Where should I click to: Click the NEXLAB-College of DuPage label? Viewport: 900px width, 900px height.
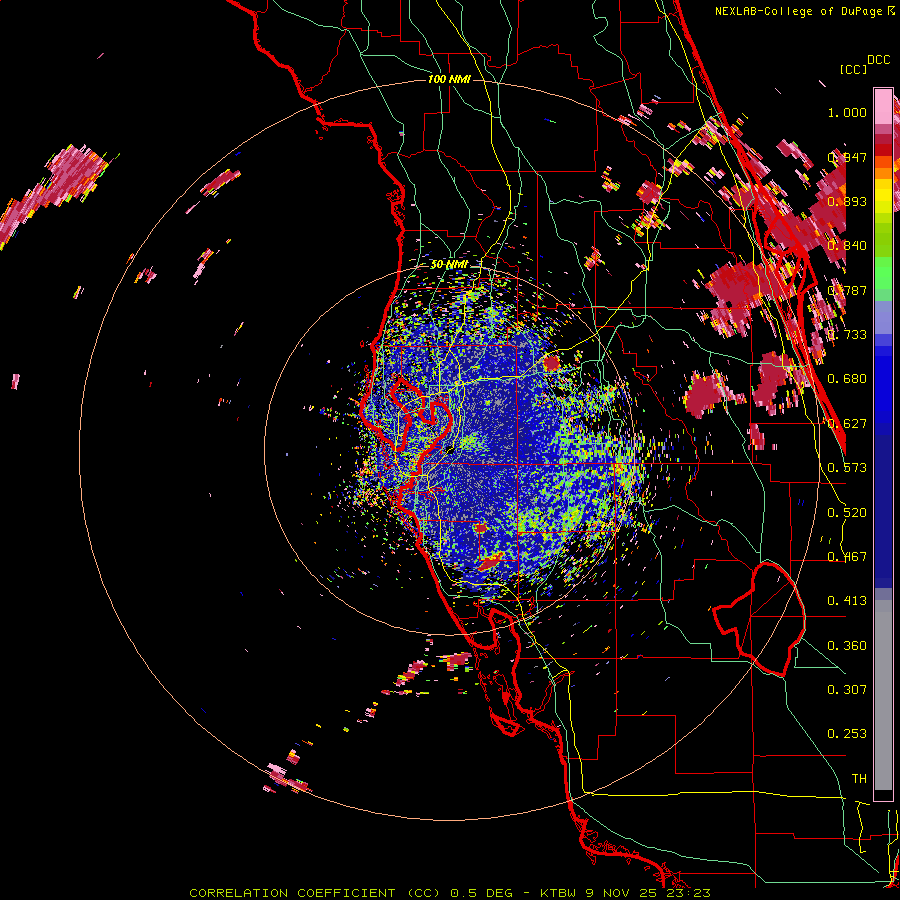(x=804, y=11)
